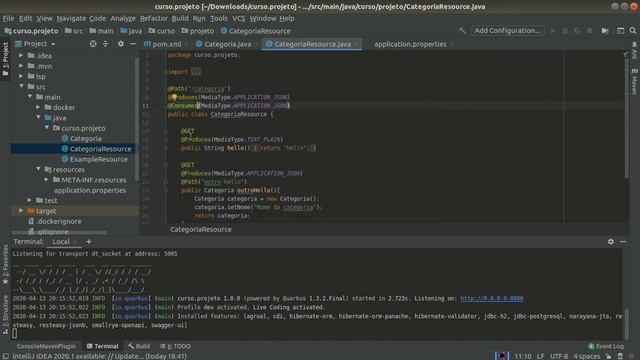Expand the .mvn folder
Viewport: 640px width, 360px height.
coord(21,66)
